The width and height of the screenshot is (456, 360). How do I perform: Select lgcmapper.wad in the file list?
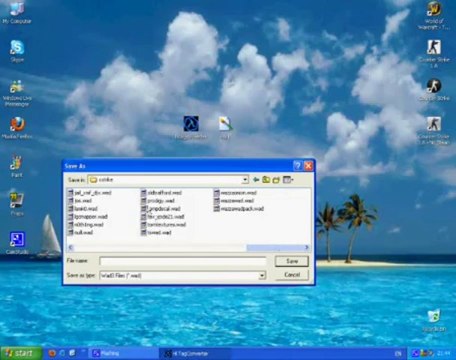(87, 217)
